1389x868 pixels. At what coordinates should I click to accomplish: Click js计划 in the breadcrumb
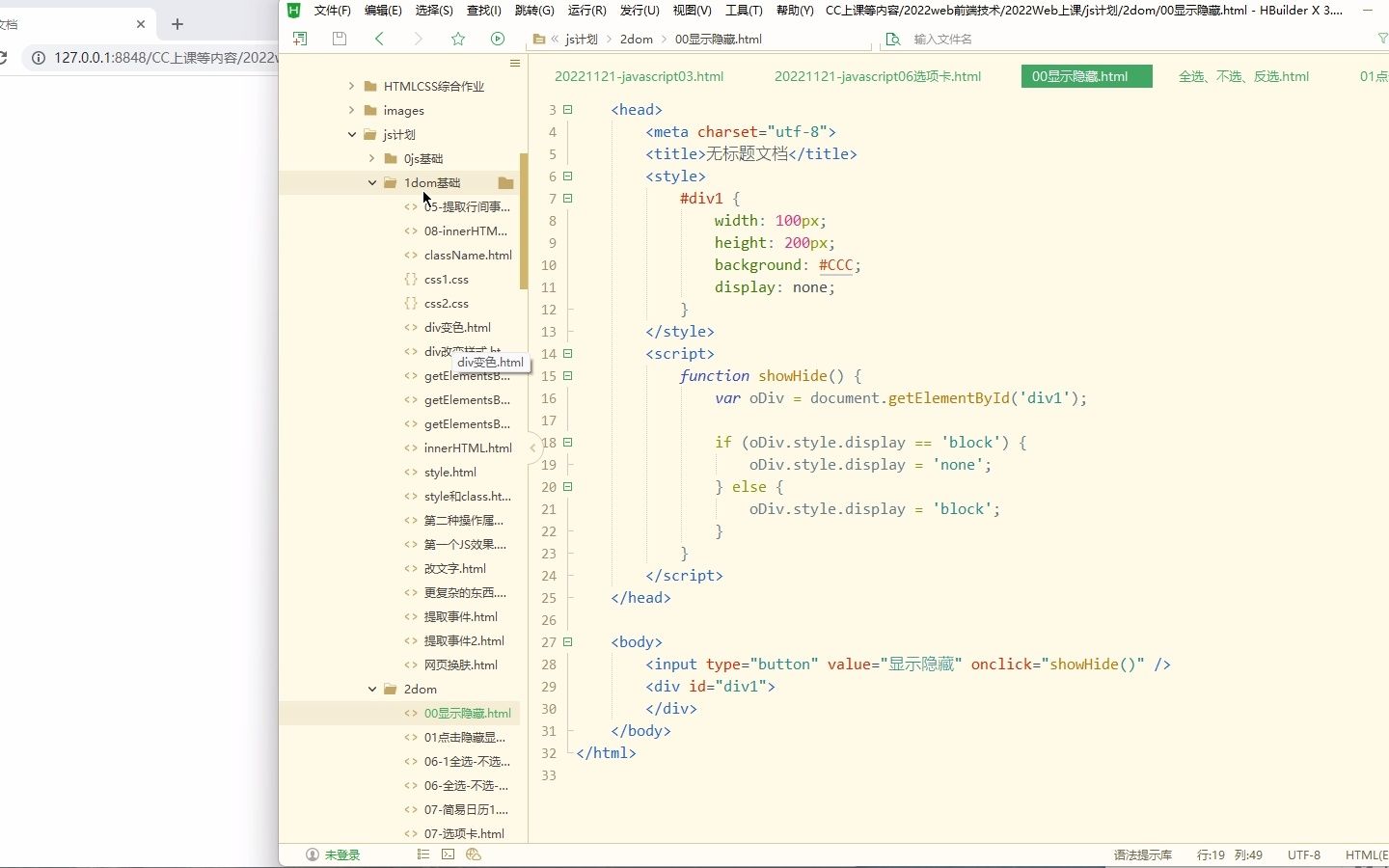click(582, 39)
